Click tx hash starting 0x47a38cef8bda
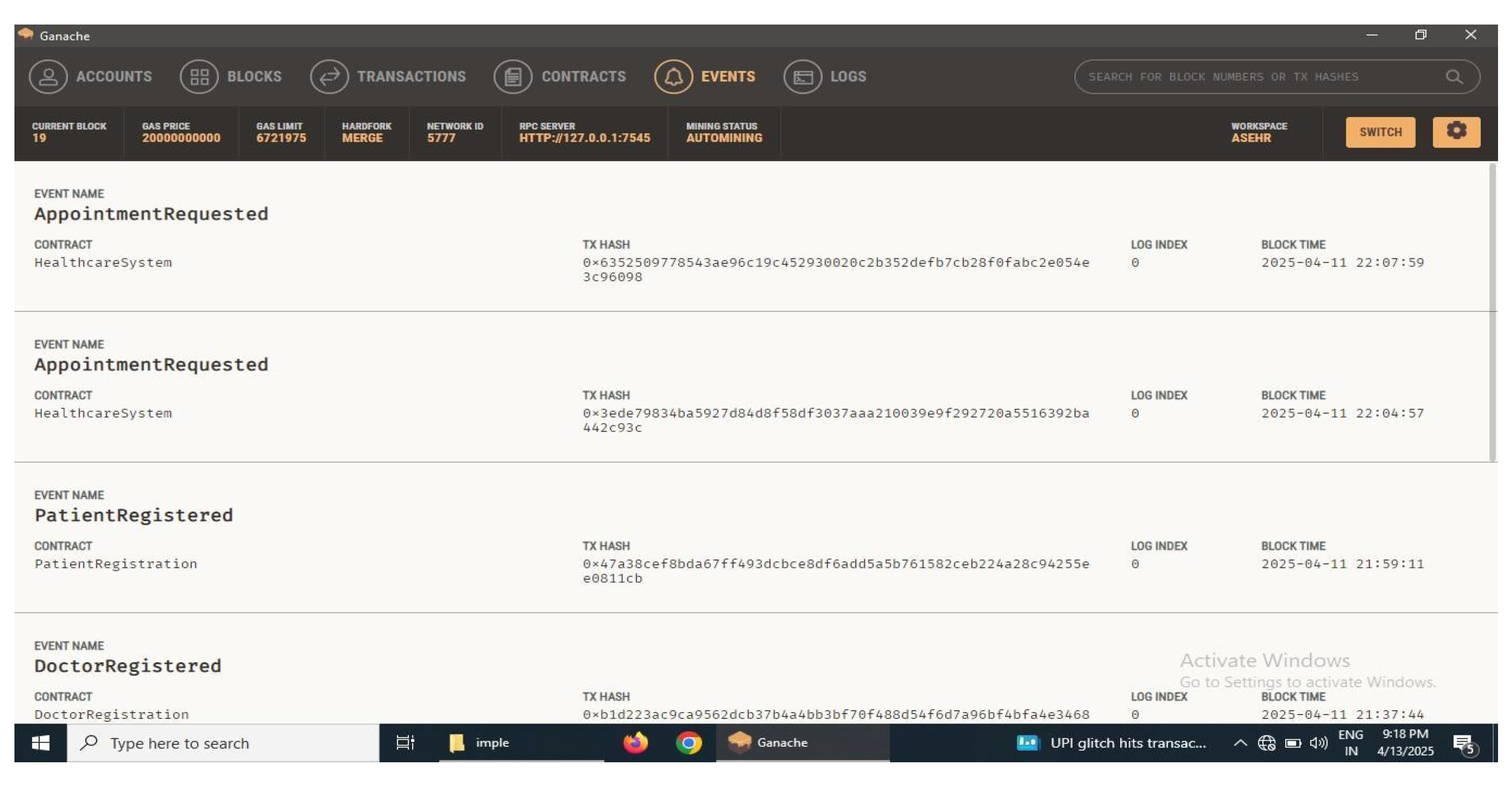Viewport: 1512px width, 795px height. coord(836,571)
